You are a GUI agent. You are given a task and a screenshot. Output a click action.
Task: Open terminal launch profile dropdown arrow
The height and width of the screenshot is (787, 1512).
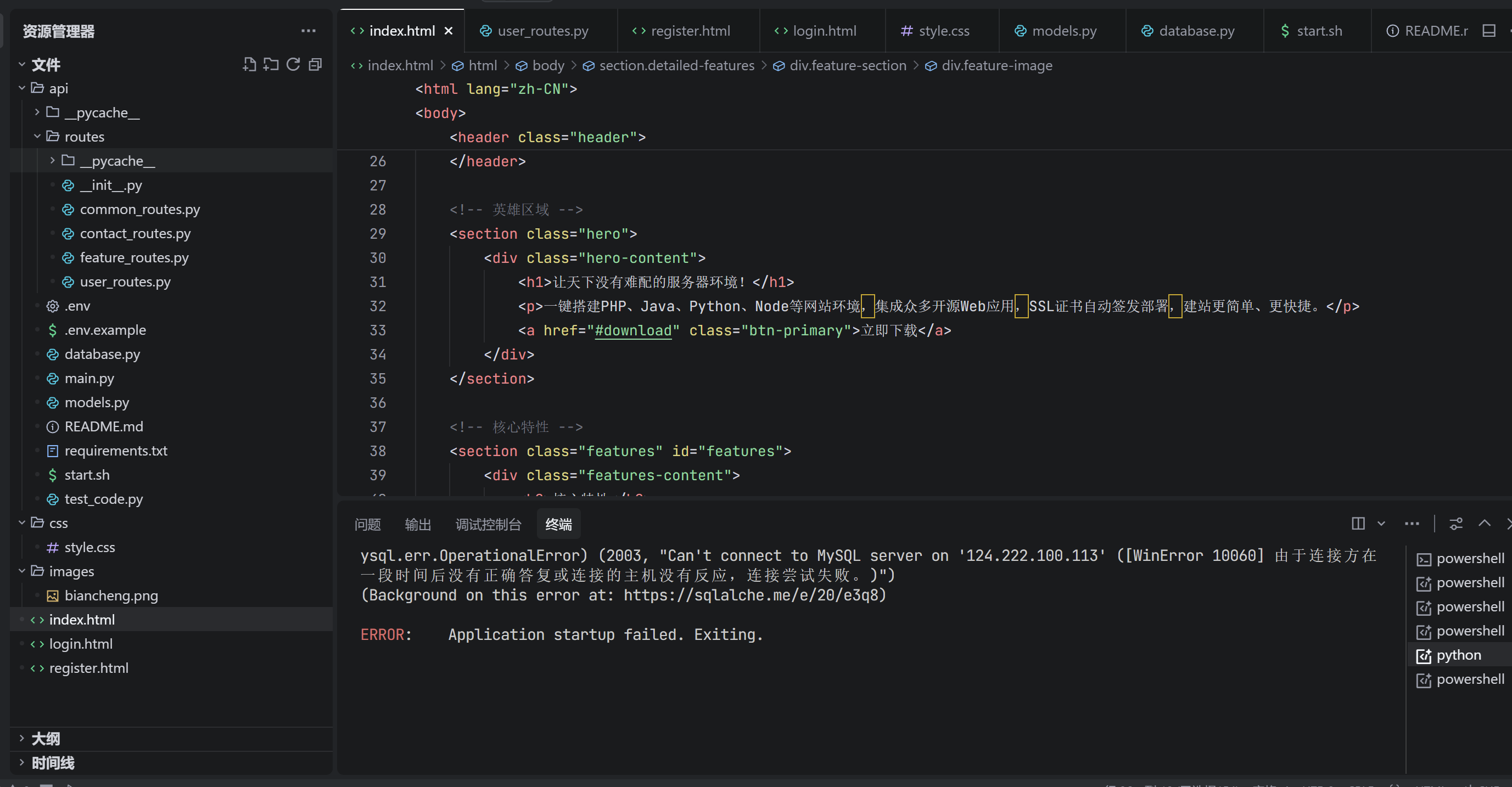1381,524
